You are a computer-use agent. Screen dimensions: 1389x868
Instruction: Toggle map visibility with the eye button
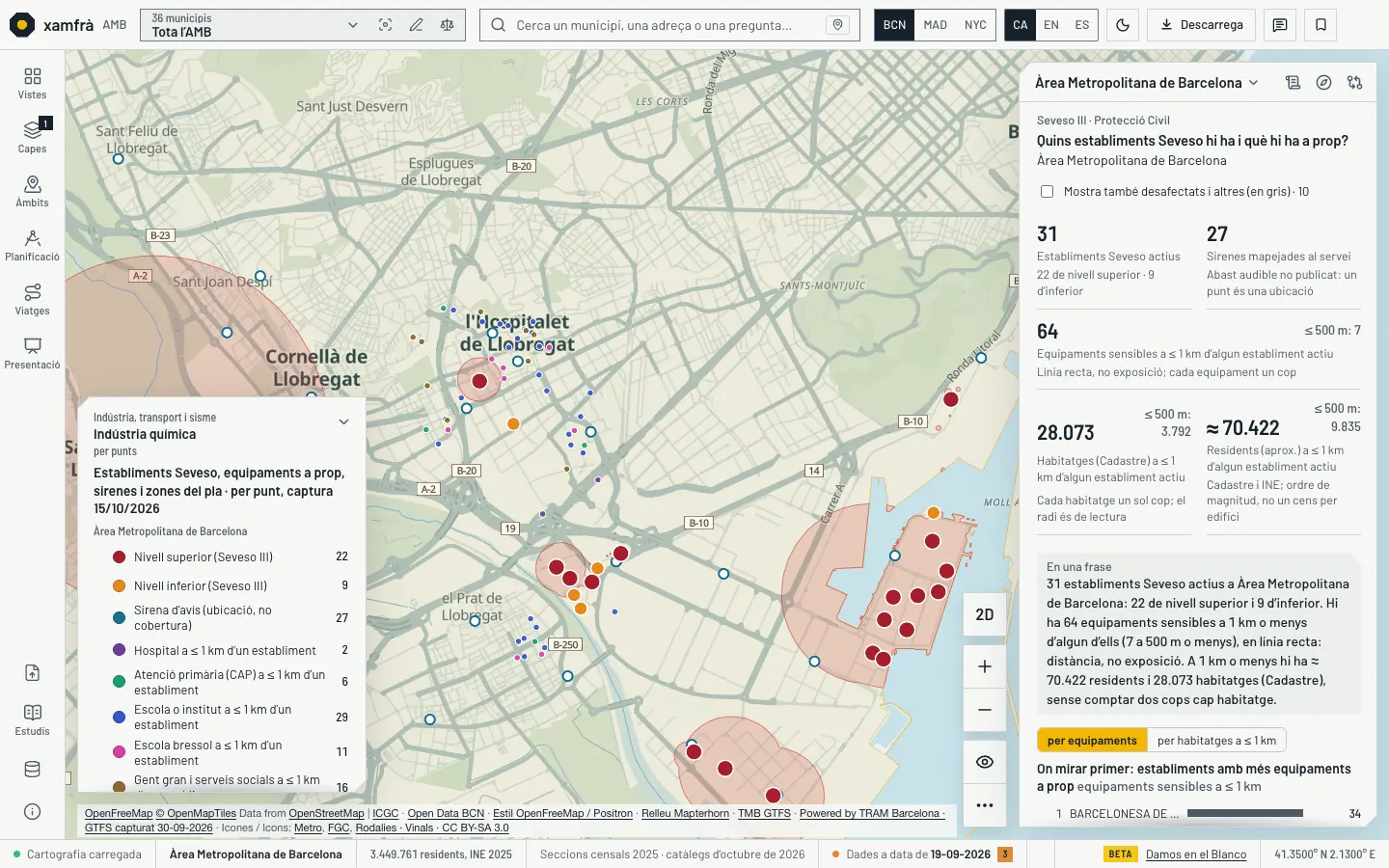[984, 762]
